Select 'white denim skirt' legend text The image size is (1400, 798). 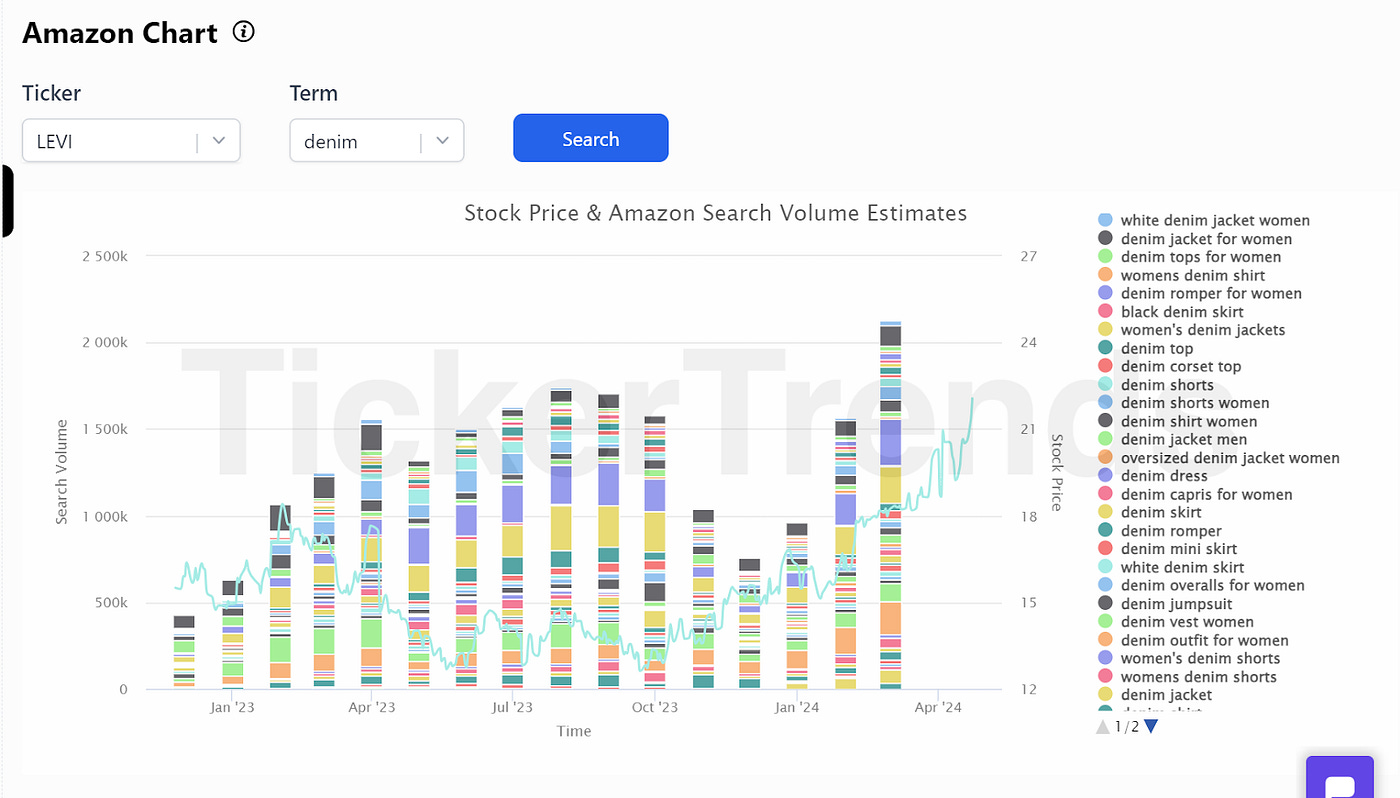(1182, 567)
